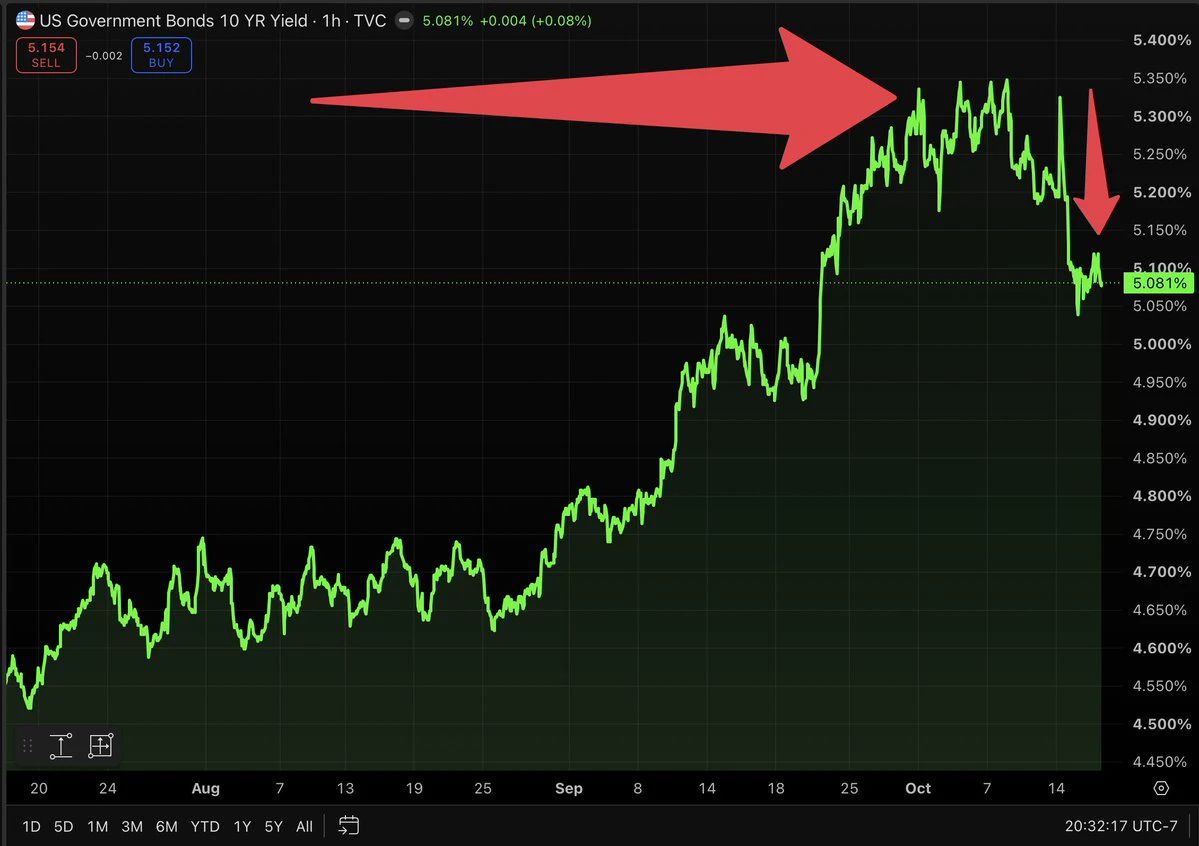Click the US Government Bonds 10 YR Yield title
Image resolution: width=1199 pixels, height=846 pixels.
click(174, 21)
